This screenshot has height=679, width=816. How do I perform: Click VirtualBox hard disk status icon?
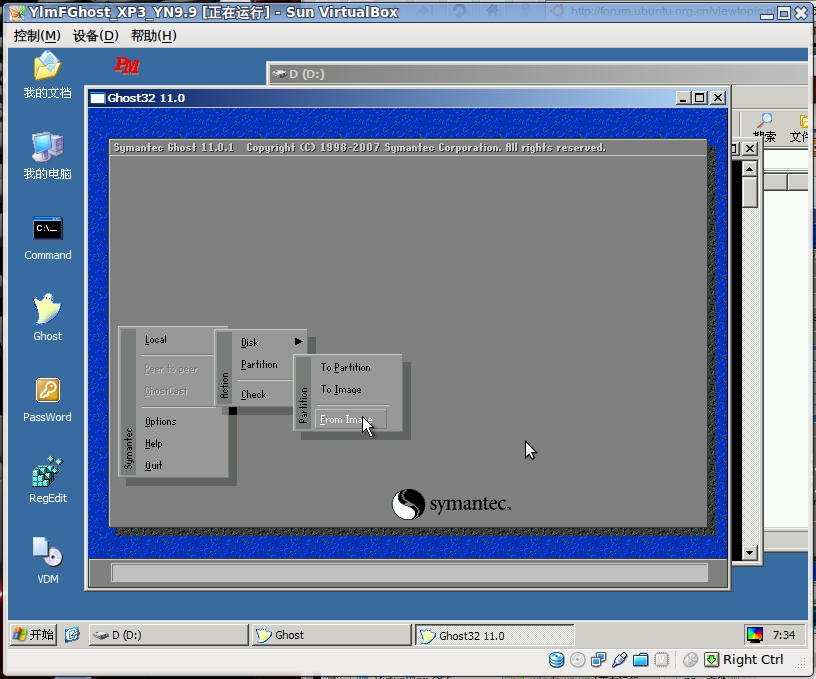[556, 660]
